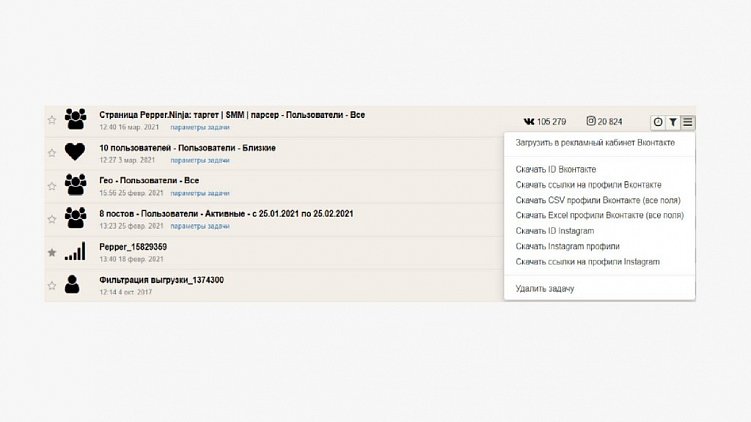Click Instagram count 20 824
751x422 pixels.
pos(604,122)
